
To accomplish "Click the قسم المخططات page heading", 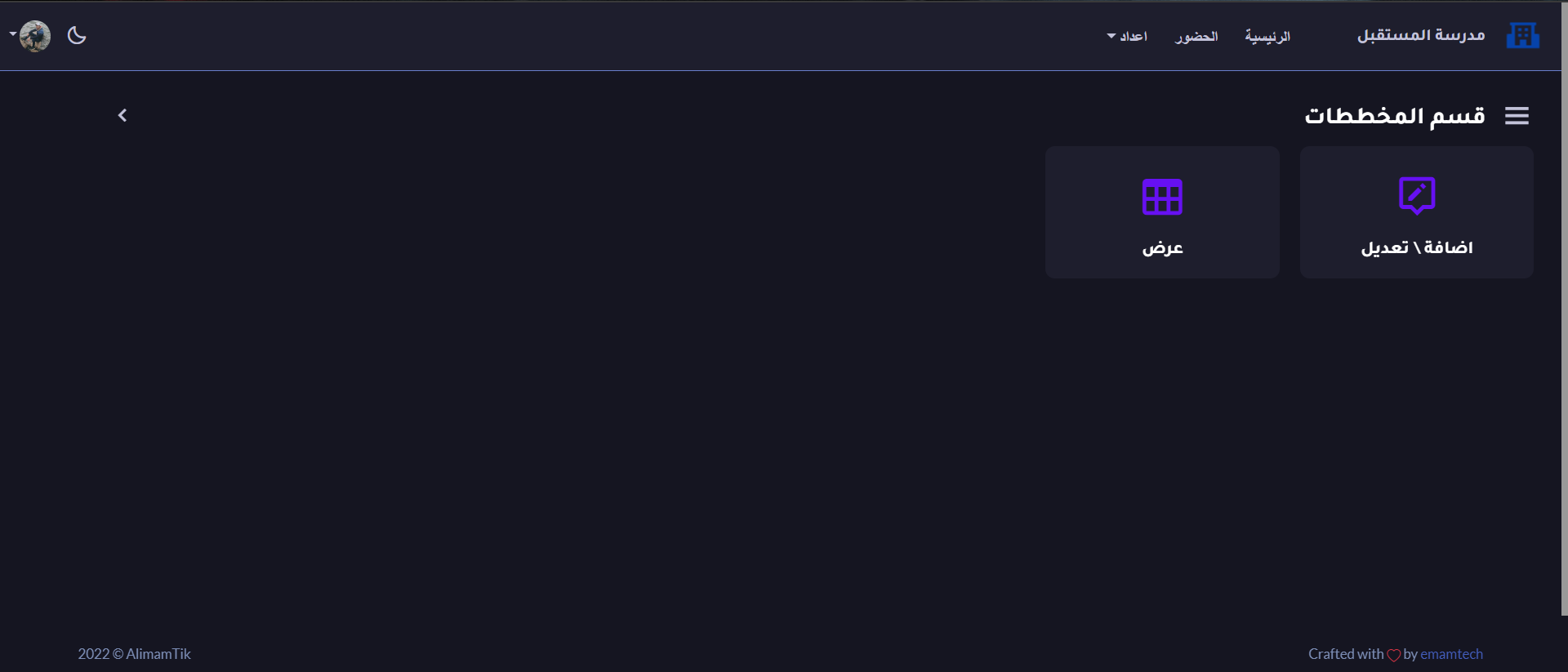I will click(1395, 116).
